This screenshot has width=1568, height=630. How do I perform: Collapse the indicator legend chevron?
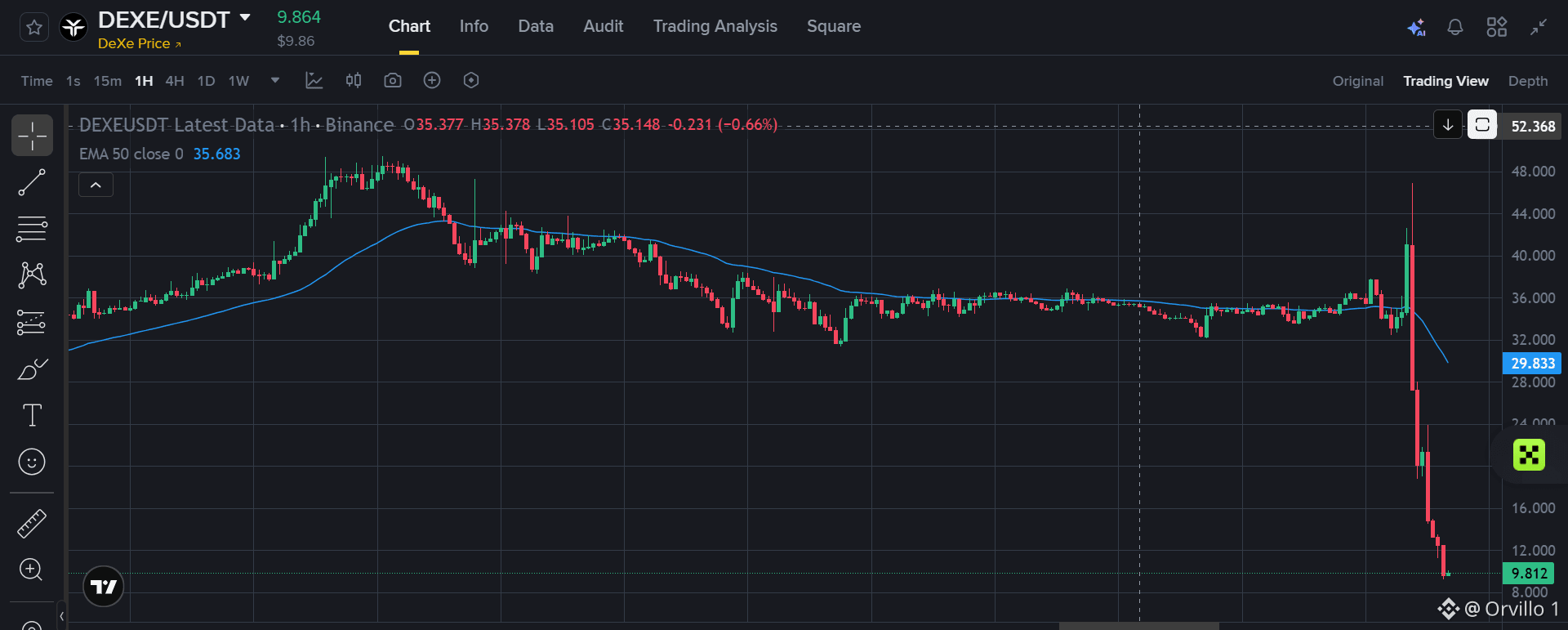pyautogui.click(x=96, y=185)
